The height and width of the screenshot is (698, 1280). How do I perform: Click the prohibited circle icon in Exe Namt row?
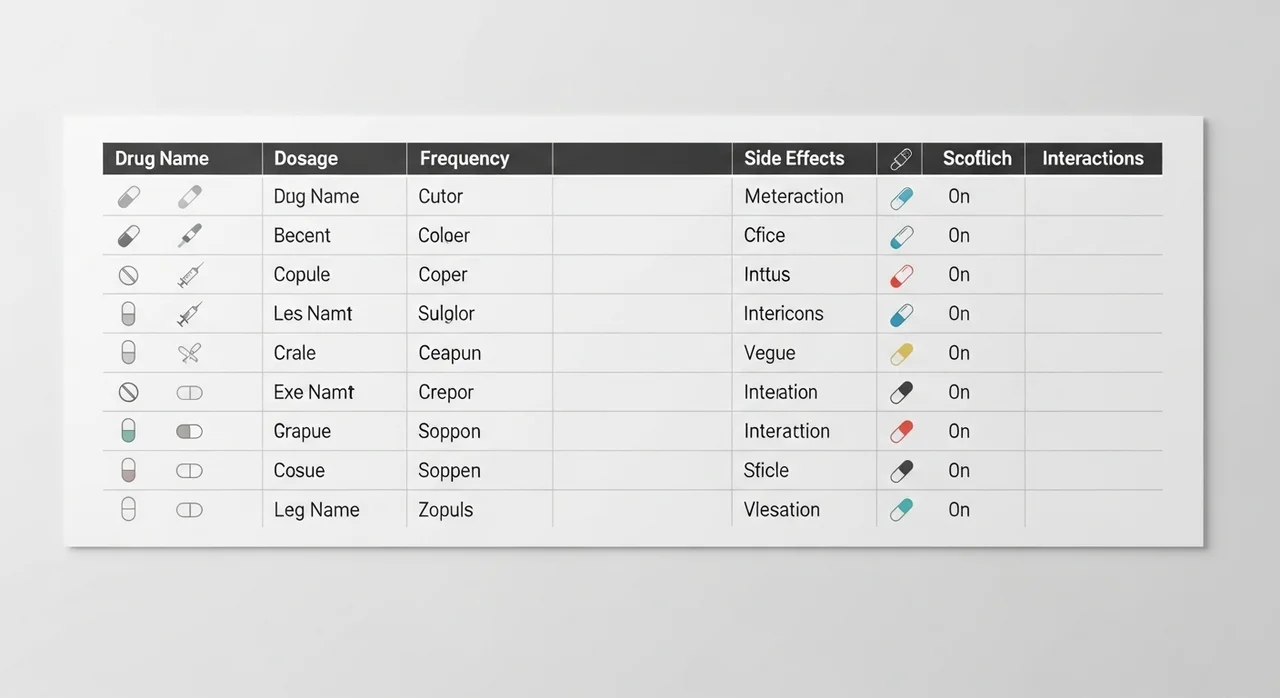point(128,392)
